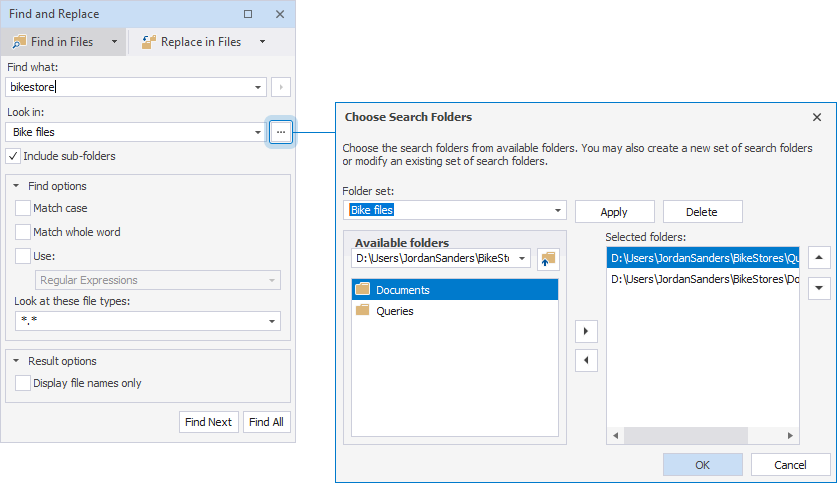Move selected folder down
The height and width of the screenshot is (492, 837).
click(819, 288)
